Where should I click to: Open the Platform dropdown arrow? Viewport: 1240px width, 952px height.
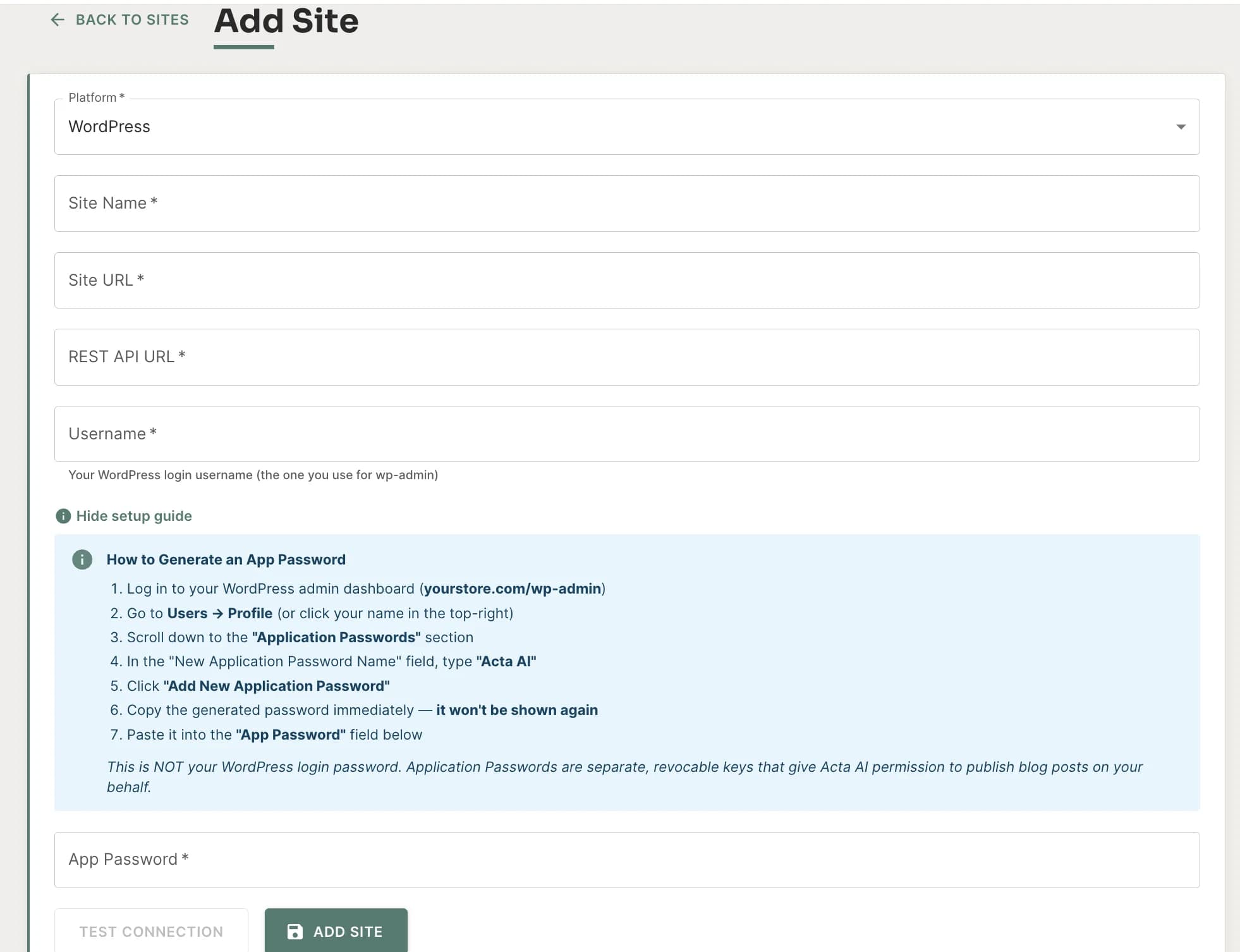(1181, 127)
